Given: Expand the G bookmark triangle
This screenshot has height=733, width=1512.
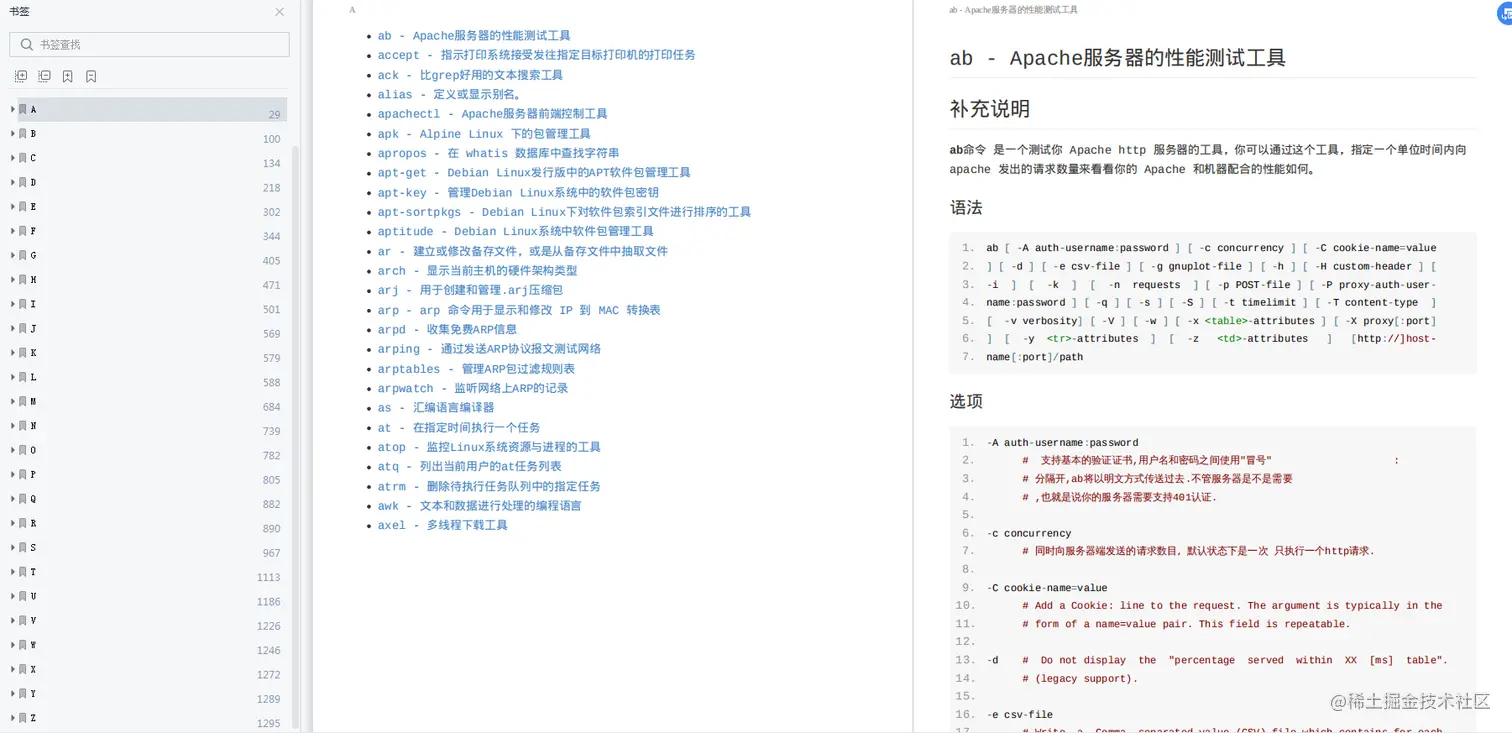Looking at the screenshot, I should [12, 255].
